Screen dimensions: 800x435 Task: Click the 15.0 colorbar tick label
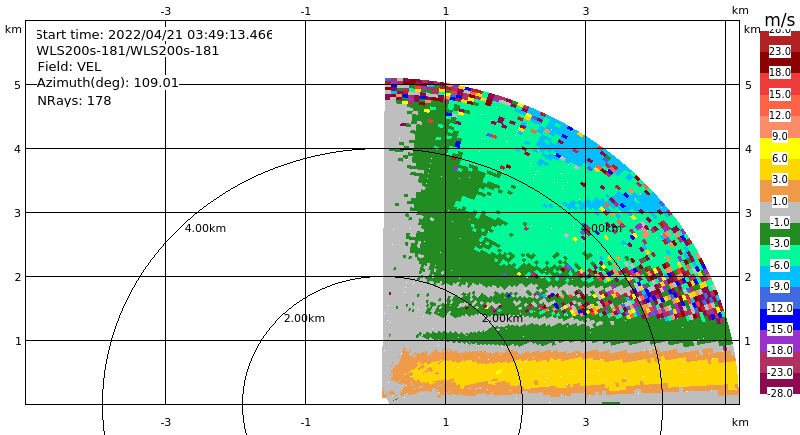(780, 94)
